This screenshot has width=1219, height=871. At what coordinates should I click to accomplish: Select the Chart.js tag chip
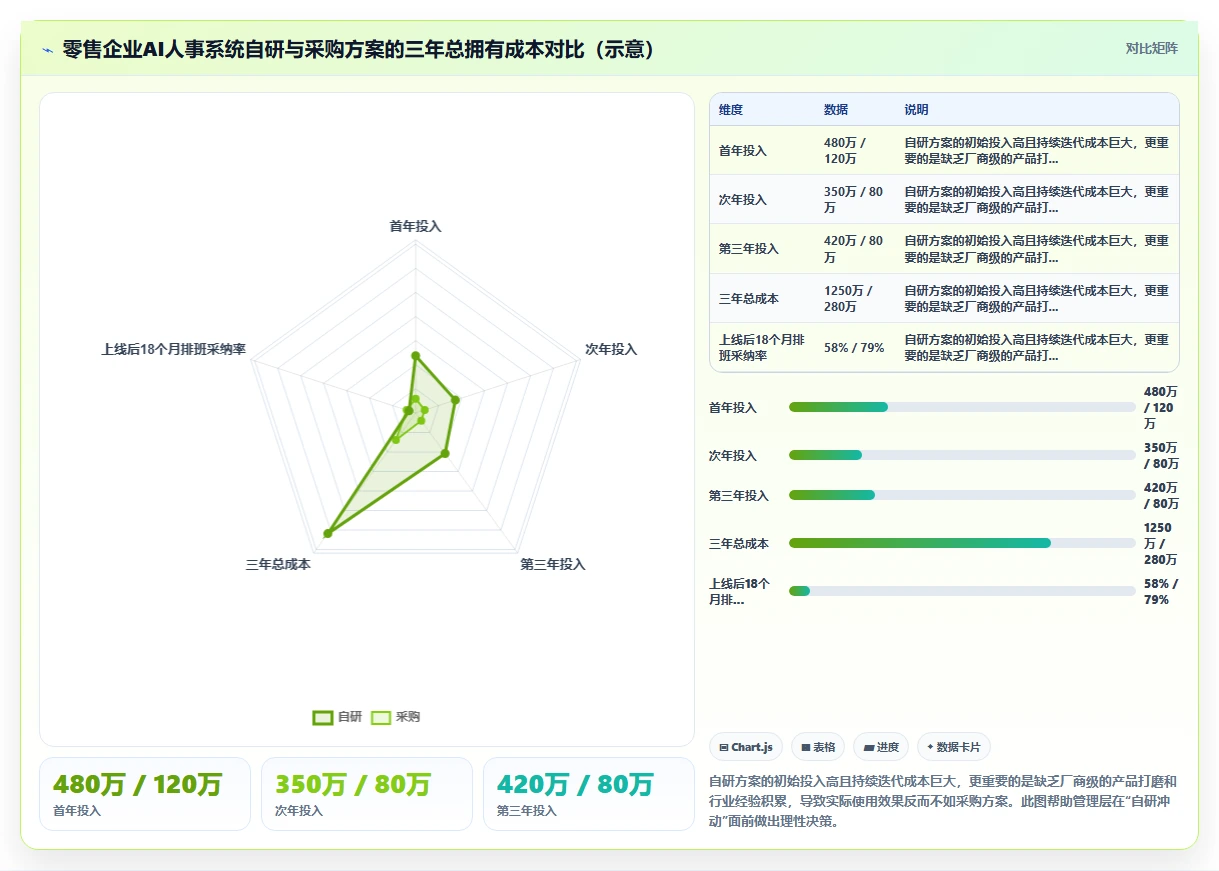pos(746,747)
